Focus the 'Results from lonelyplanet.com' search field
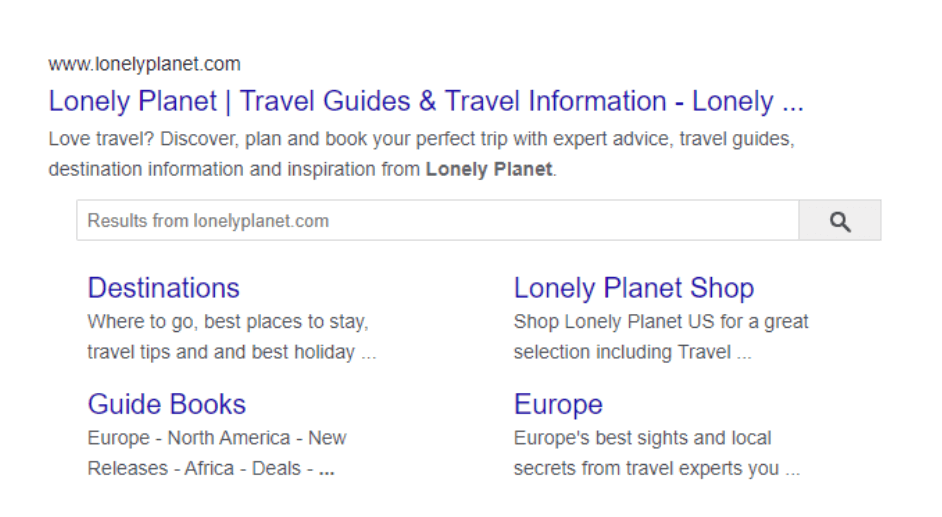This screenshot has height=517, width=942. pos(437,221)
